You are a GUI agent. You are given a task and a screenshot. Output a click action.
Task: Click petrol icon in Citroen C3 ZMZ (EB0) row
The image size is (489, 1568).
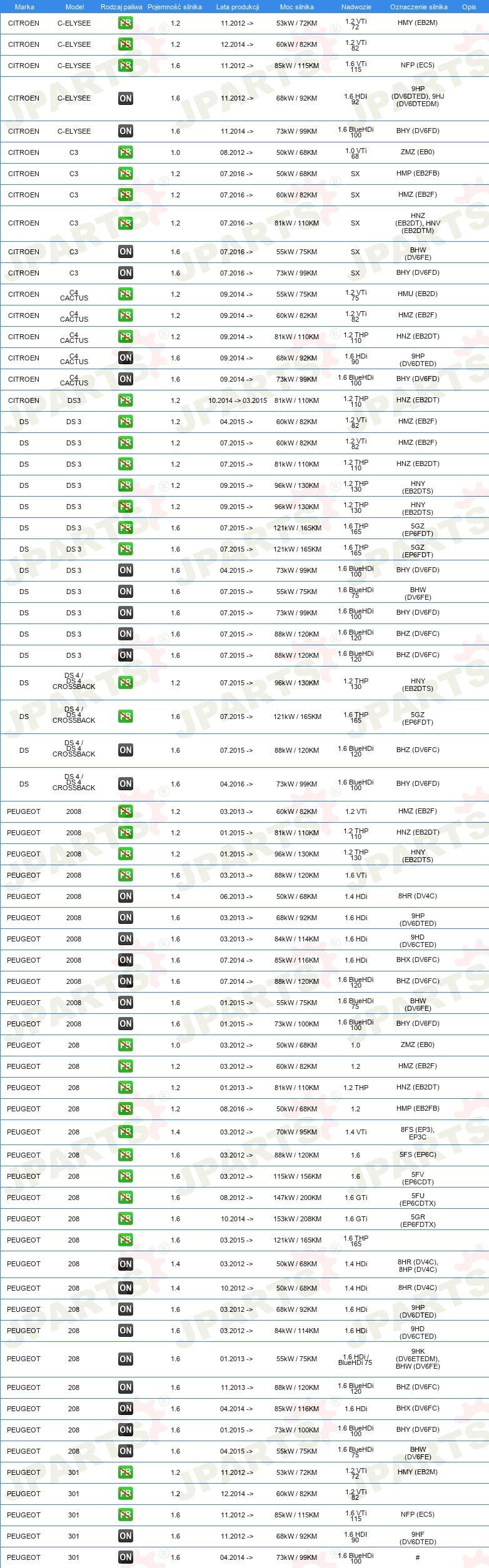pyautogui.click(x=126, y=152)
